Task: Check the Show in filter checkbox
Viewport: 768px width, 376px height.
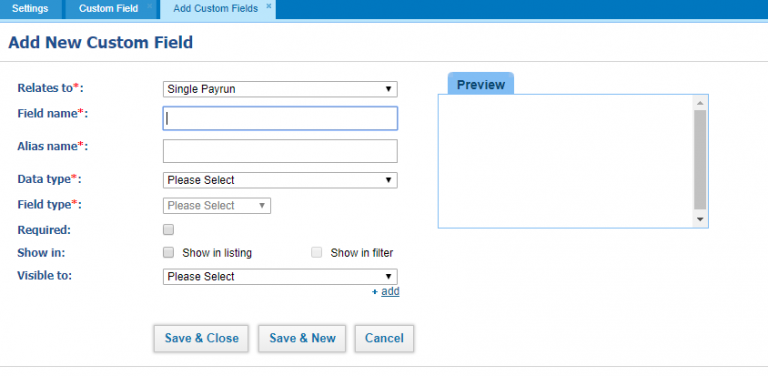Action: click(x=317, y=253)
